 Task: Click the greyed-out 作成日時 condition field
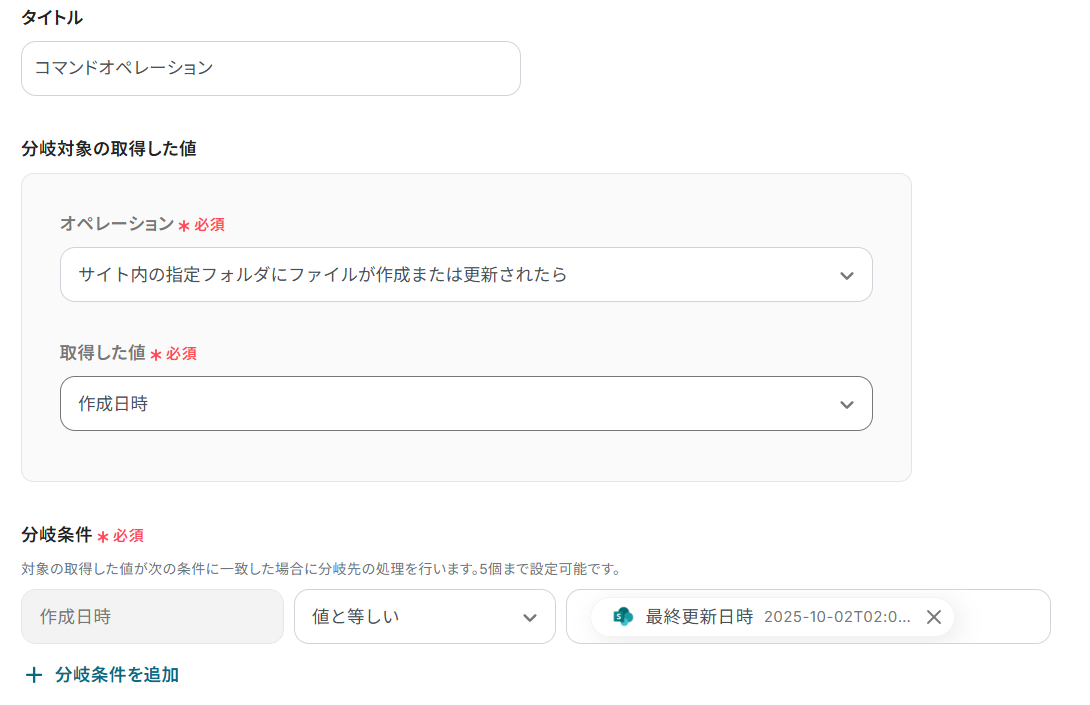(x=152, y=617)
